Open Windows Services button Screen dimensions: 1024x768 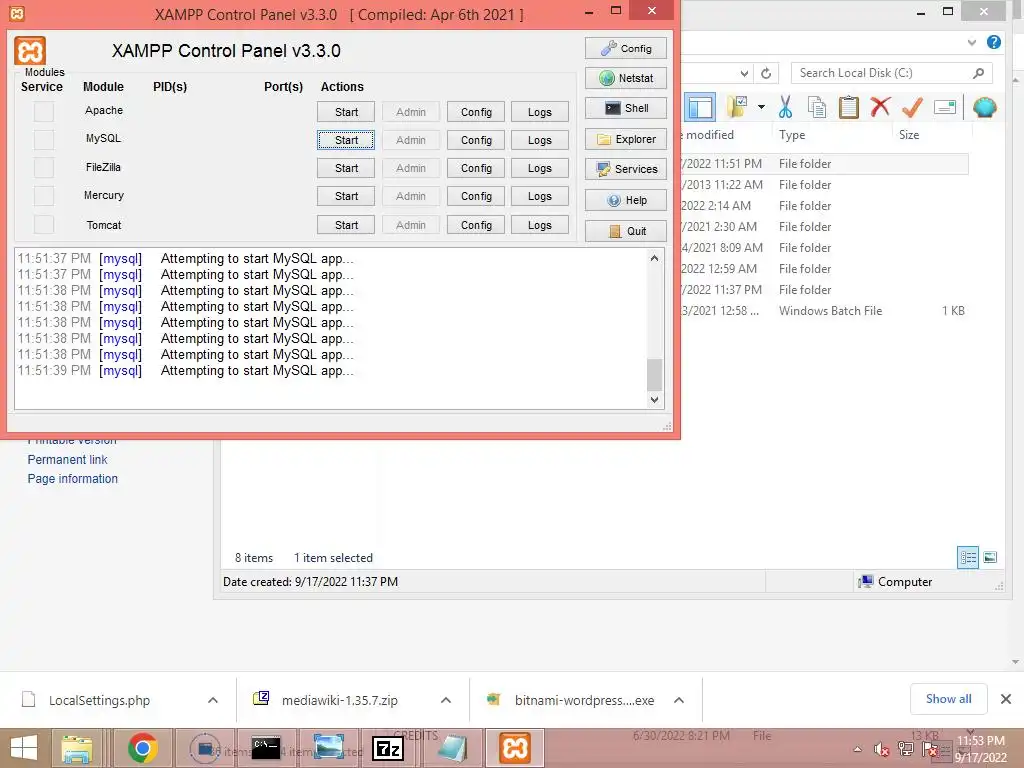click(626, 169)
